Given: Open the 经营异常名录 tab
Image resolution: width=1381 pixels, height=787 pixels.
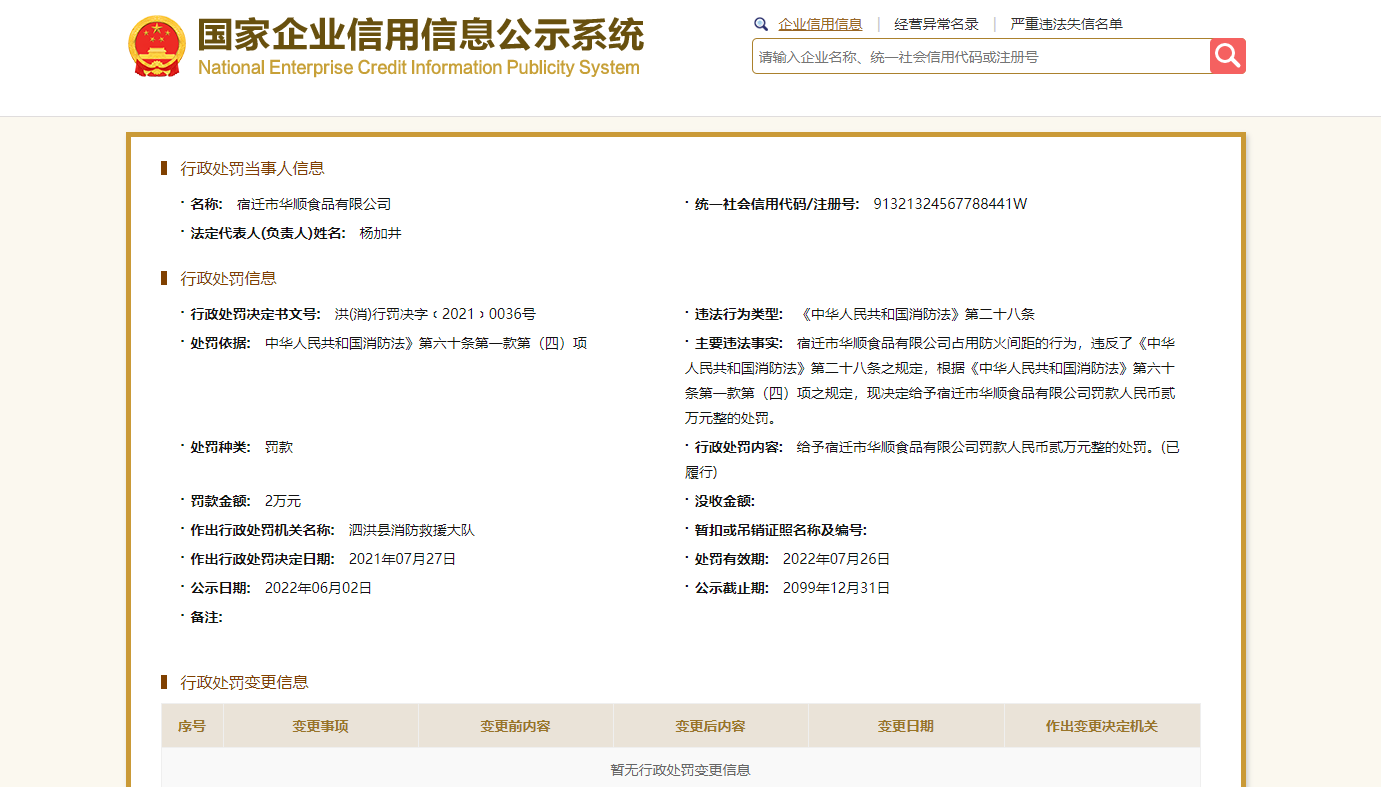Looking at the screenshot, I should click(x=936, y=24).
